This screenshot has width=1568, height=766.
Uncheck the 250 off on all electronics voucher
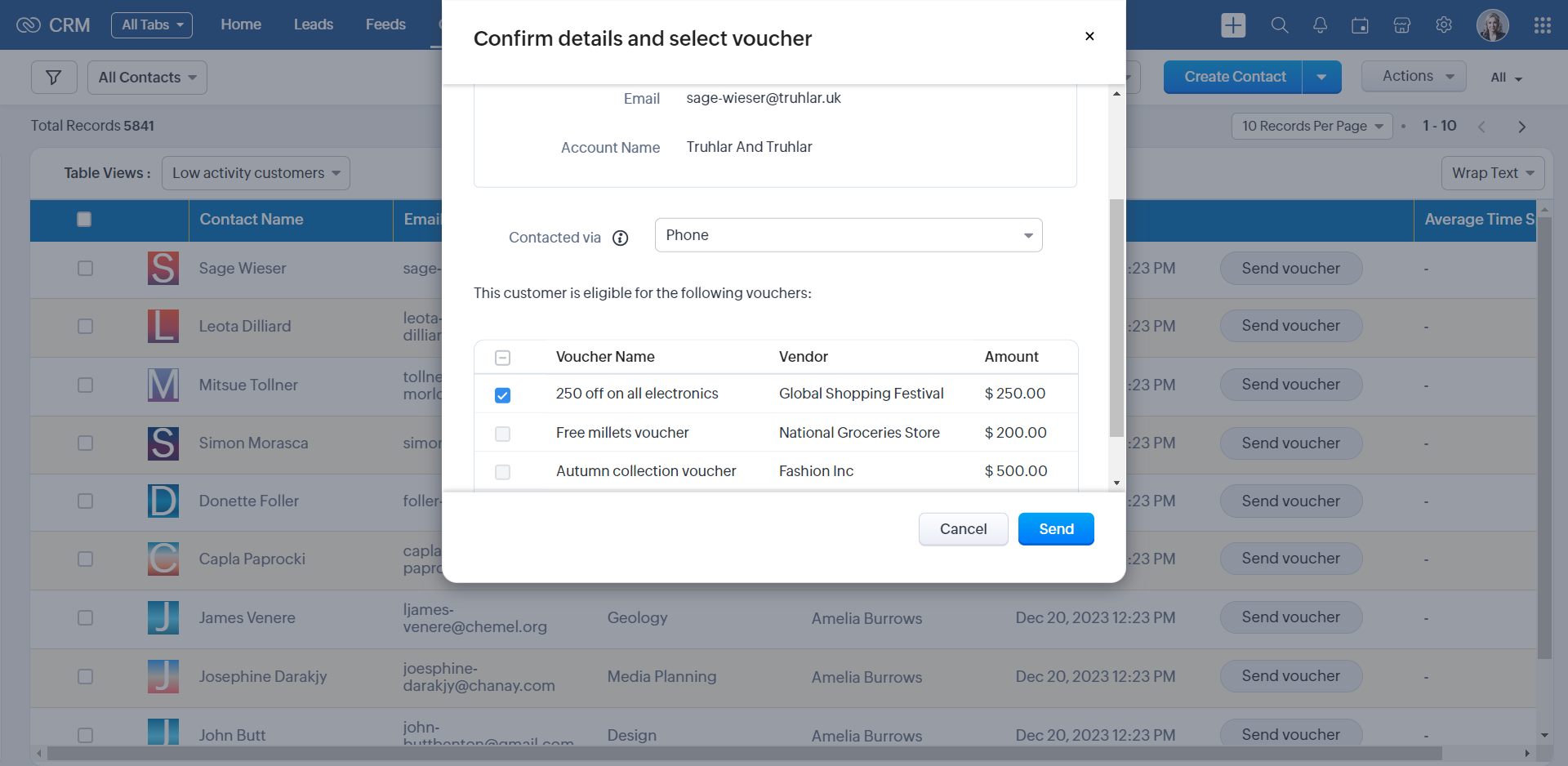pyautogui.click(x=503, y=395)
